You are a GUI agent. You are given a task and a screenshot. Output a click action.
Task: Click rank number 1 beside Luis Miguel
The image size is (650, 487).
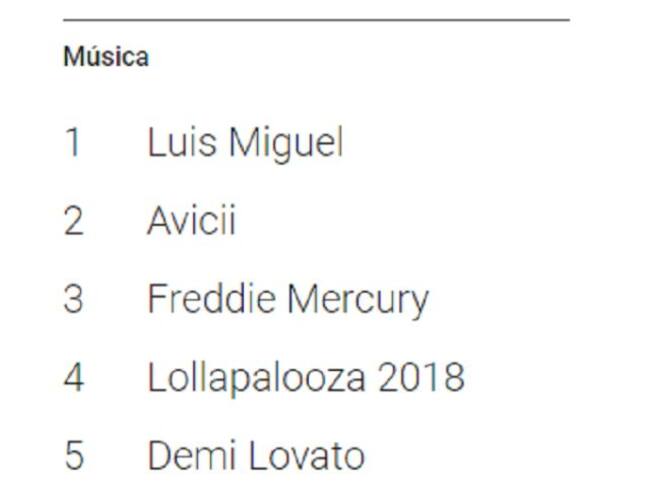coord(73,142)
